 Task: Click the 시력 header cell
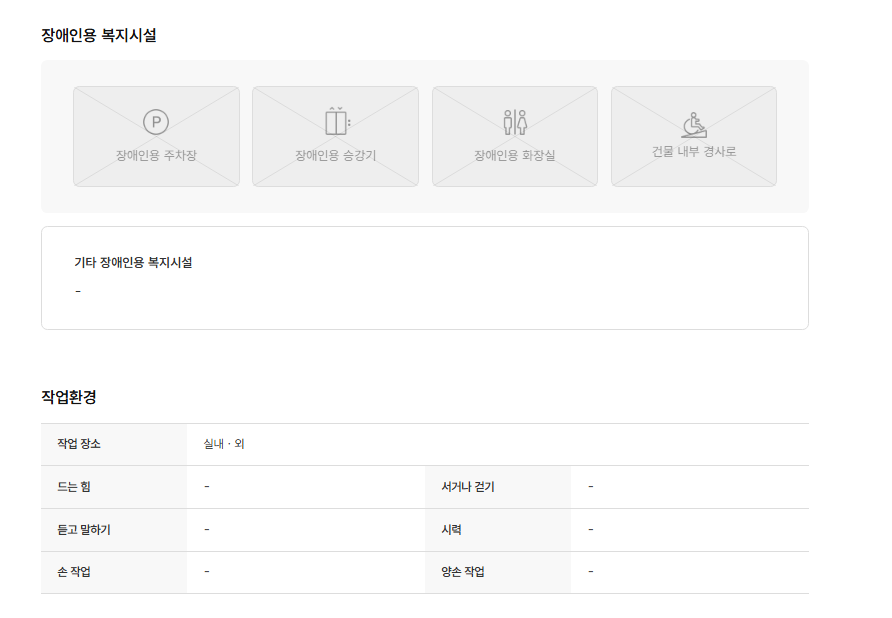pyautogui.click(x=451, y=530)
